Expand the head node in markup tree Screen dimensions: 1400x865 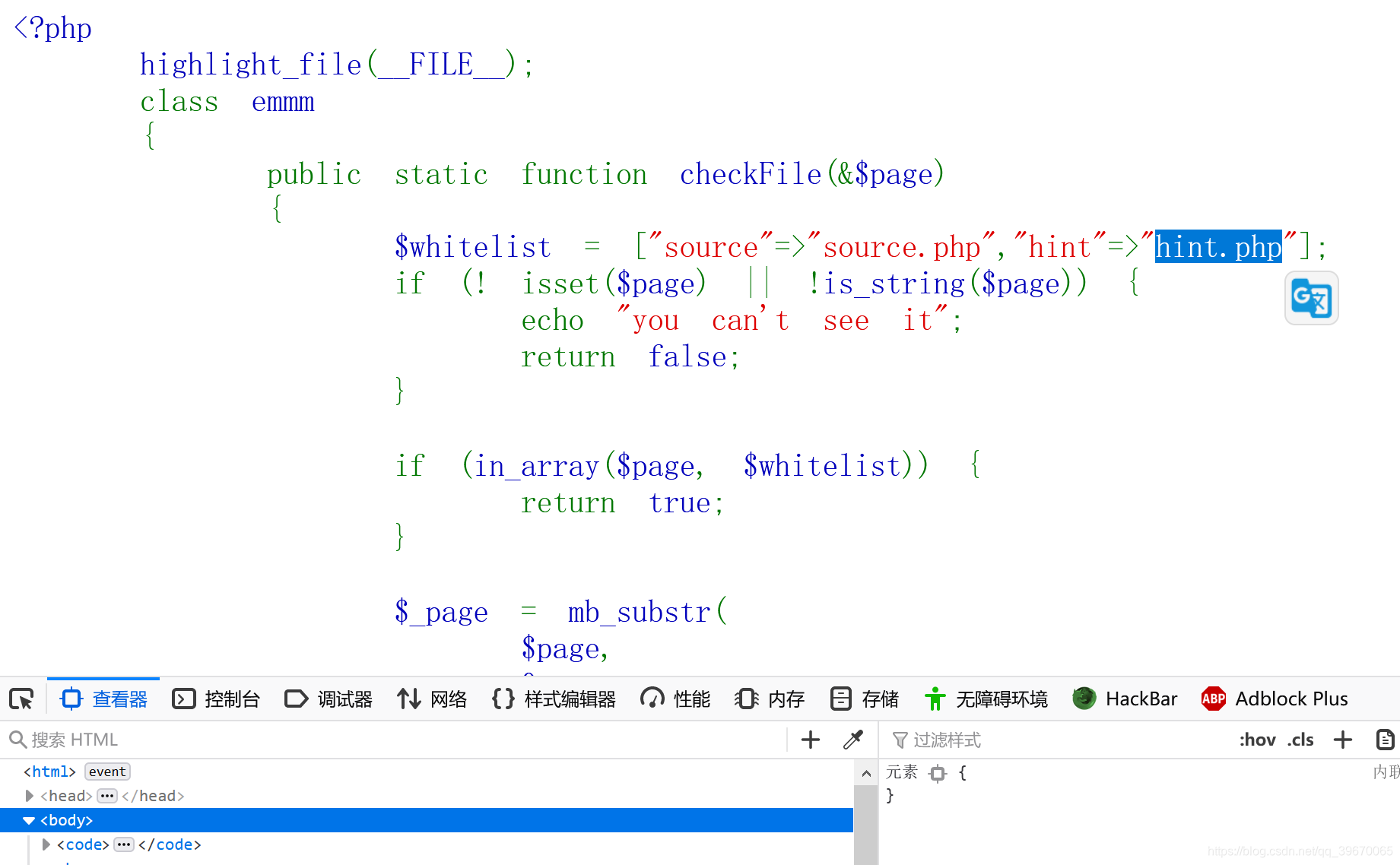coord(30,796)
